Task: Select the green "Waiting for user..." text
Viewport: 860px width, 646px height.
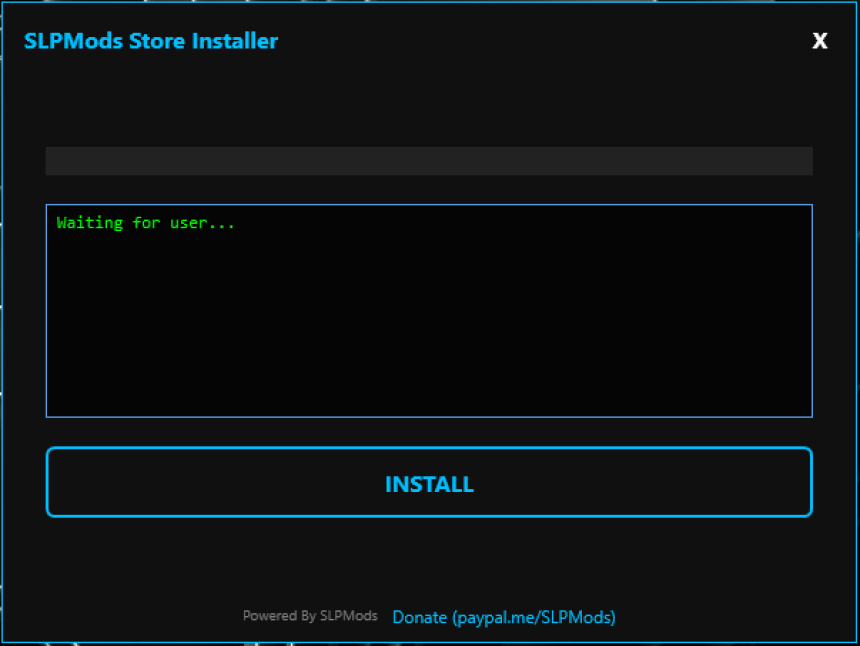Action: [145, 223]
